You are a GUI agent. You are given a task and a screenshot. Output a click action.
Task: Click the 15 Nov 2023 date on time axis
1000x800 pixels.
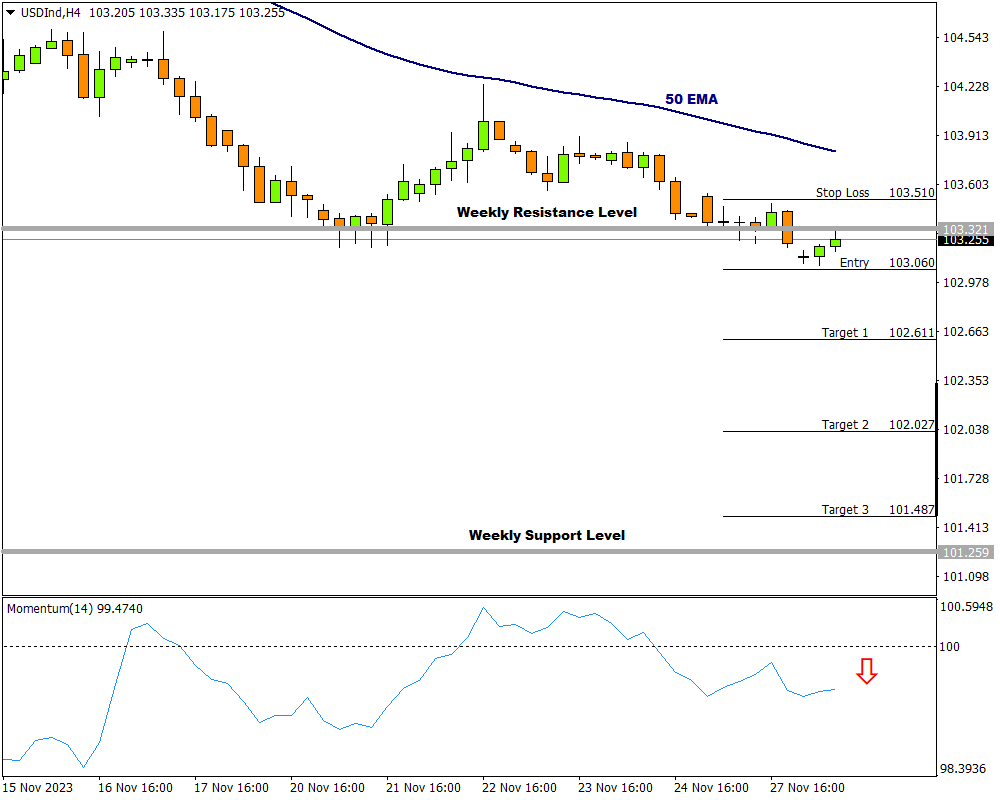[x=38, y=787]
